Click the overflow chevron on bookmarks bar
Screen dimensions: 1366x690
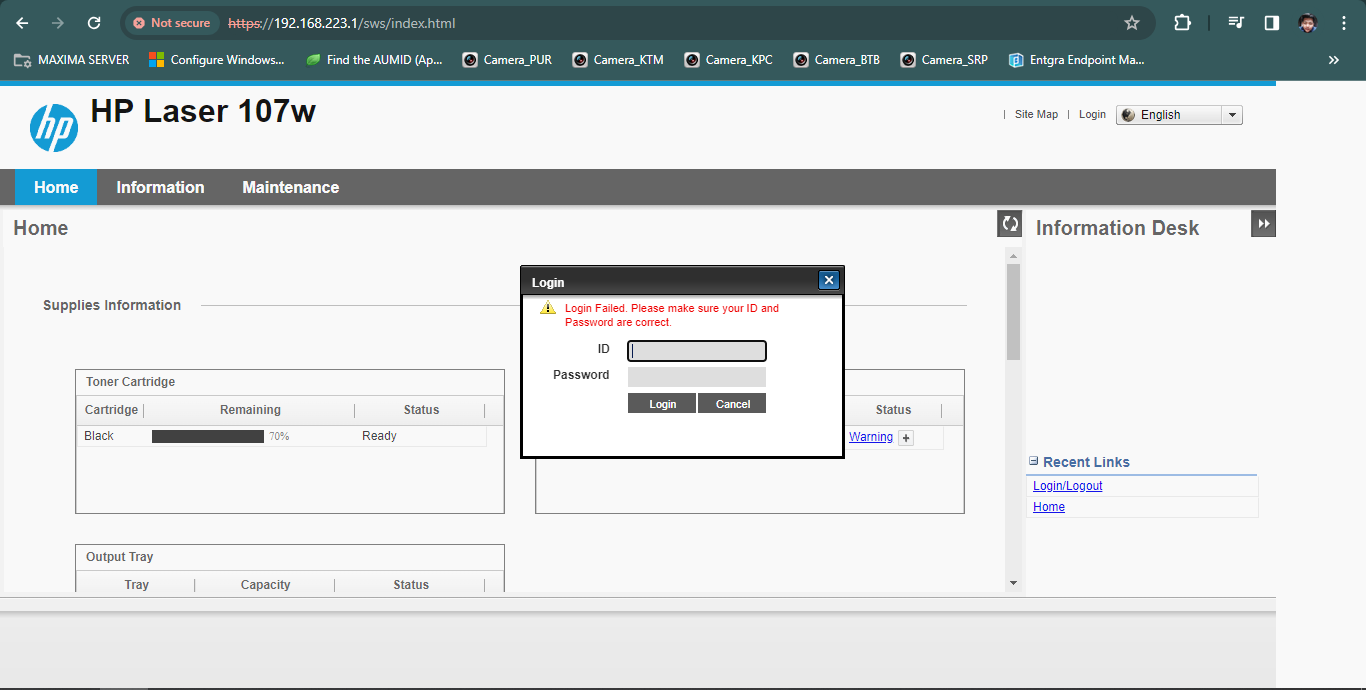(1333, 59)
